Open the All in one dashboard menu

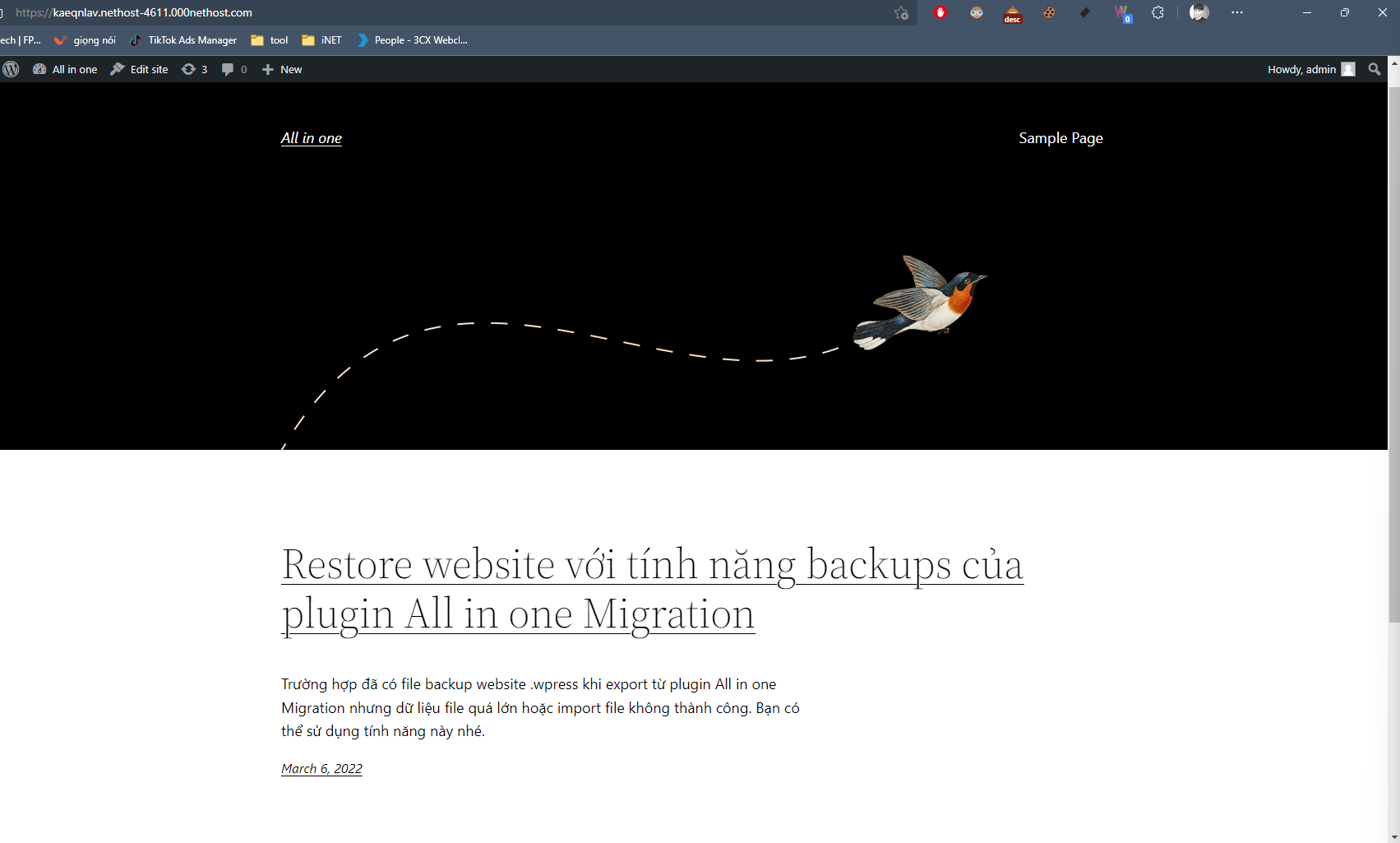[65, 69]
